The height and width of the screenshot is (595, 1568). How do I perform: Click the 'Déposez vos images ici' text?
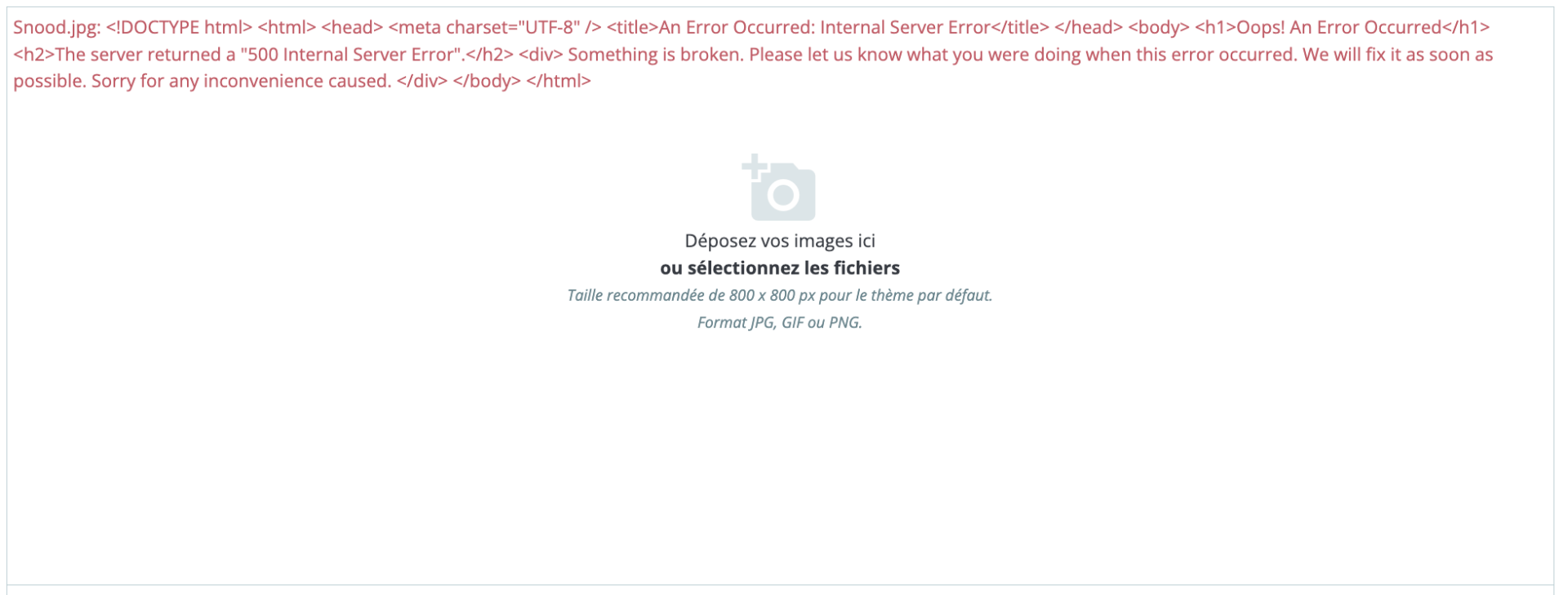(780, 241)
